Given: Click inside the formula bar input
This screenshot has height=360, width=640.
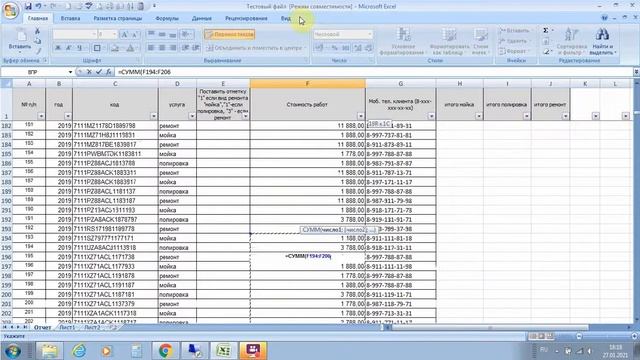Looking at the screenshot, I should [x=373, y=72].
